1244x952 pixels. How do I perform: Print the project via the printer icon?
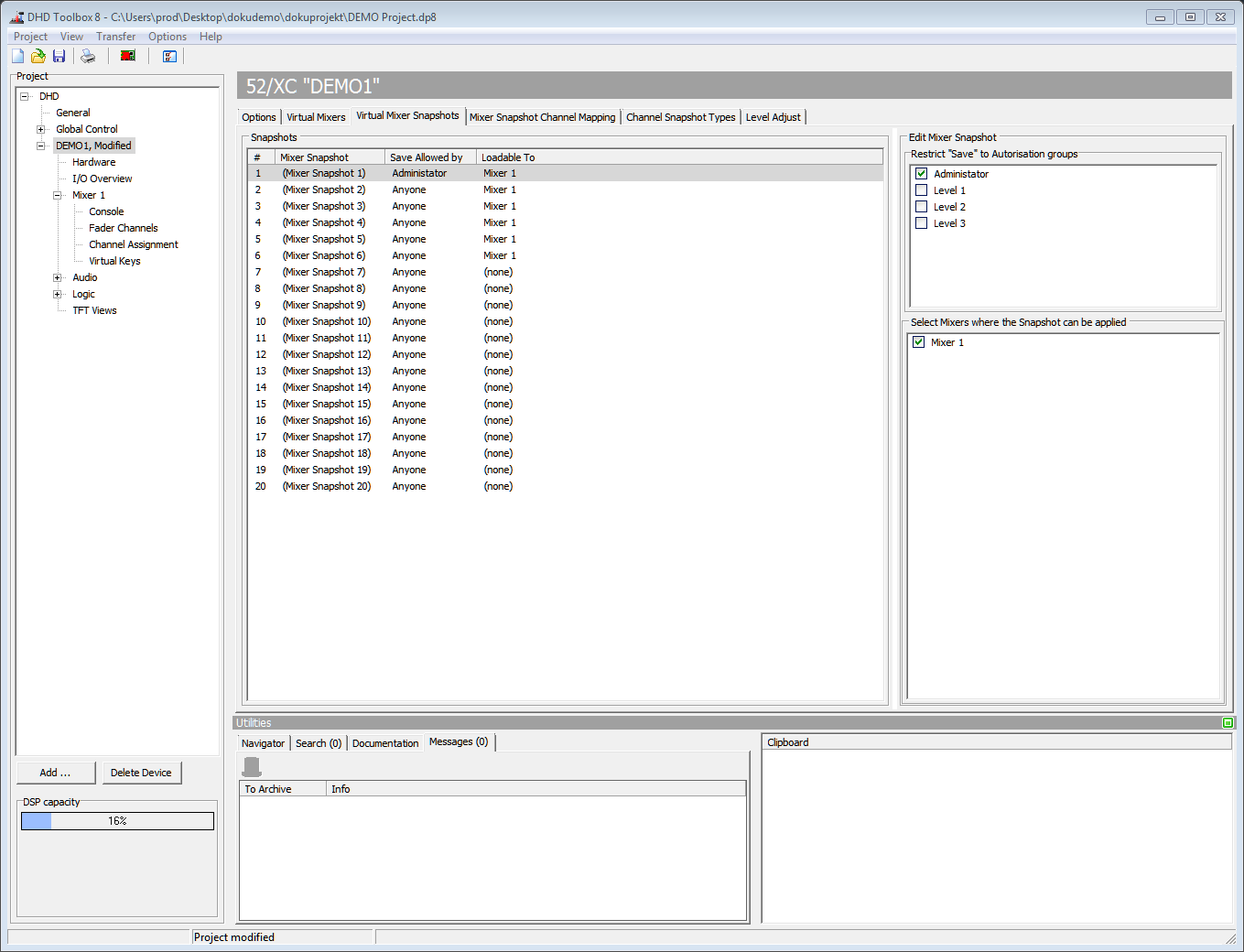coord(88,56)
